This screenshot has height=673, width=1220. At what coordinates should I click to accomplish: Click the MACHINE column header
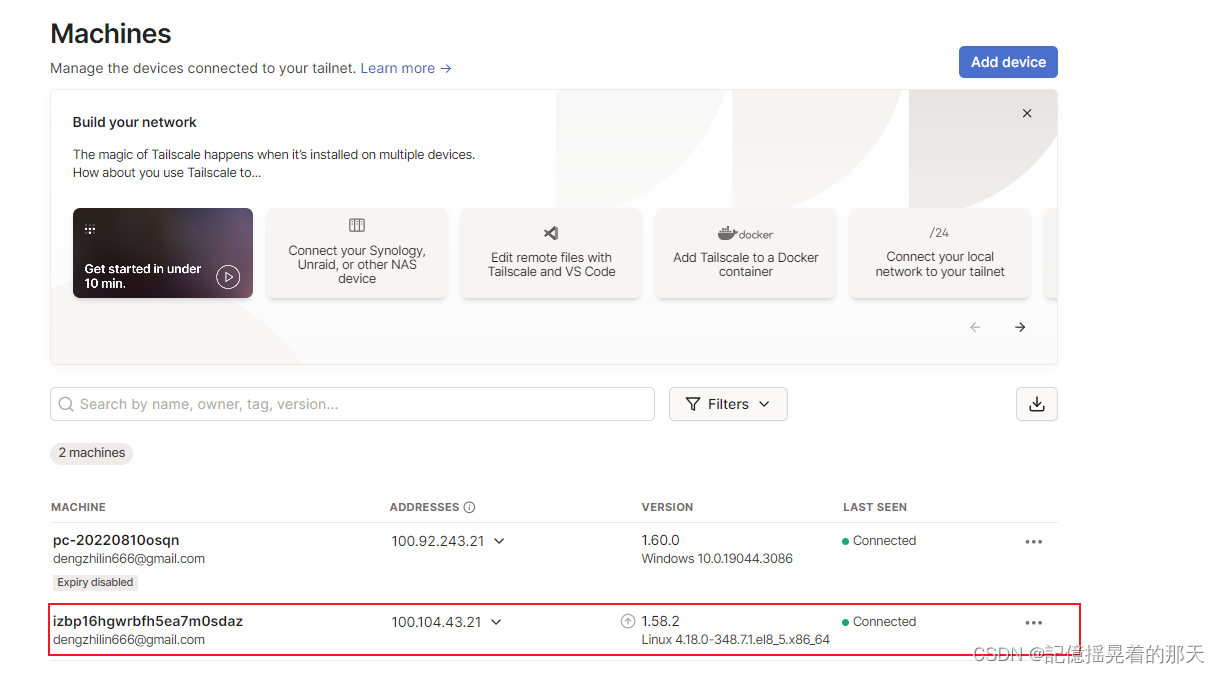click(x=78, y=507)
